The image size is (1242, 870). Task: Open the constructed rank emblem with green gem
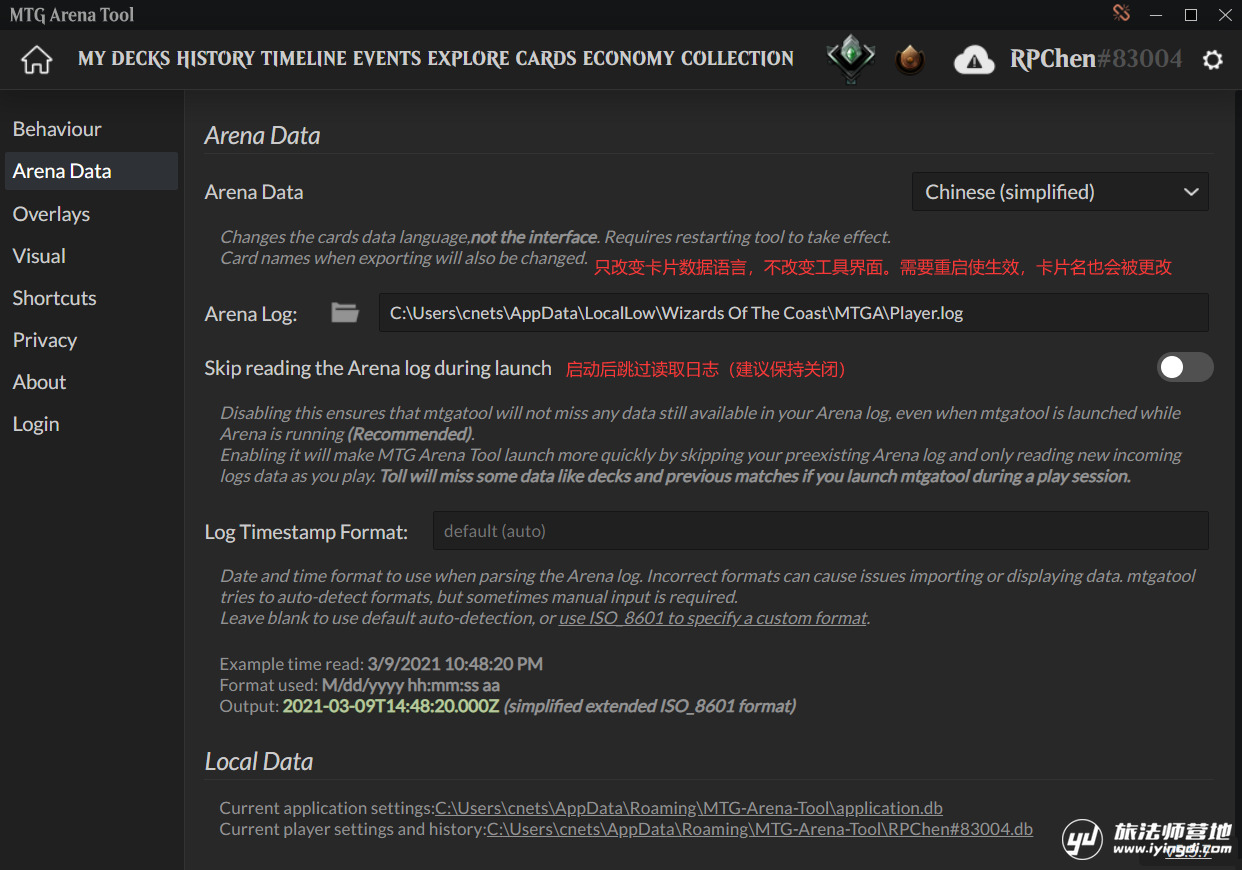(851, 59)
